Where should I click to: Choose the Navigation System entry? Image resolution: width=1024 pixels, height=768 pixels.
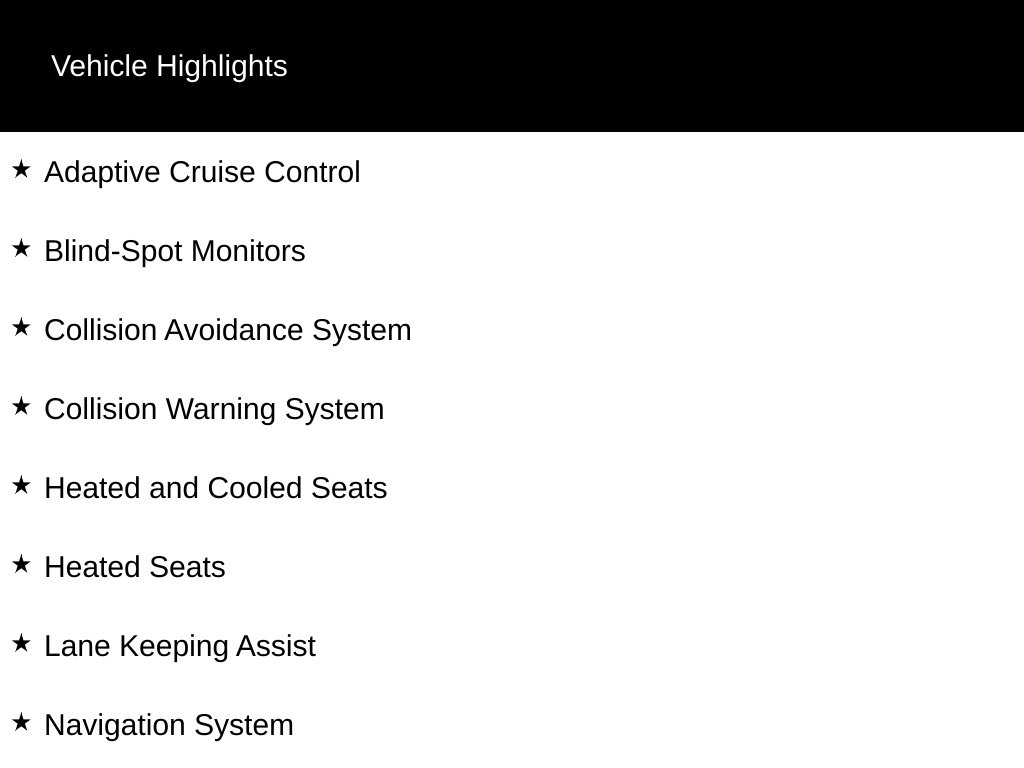click(168, 726)
